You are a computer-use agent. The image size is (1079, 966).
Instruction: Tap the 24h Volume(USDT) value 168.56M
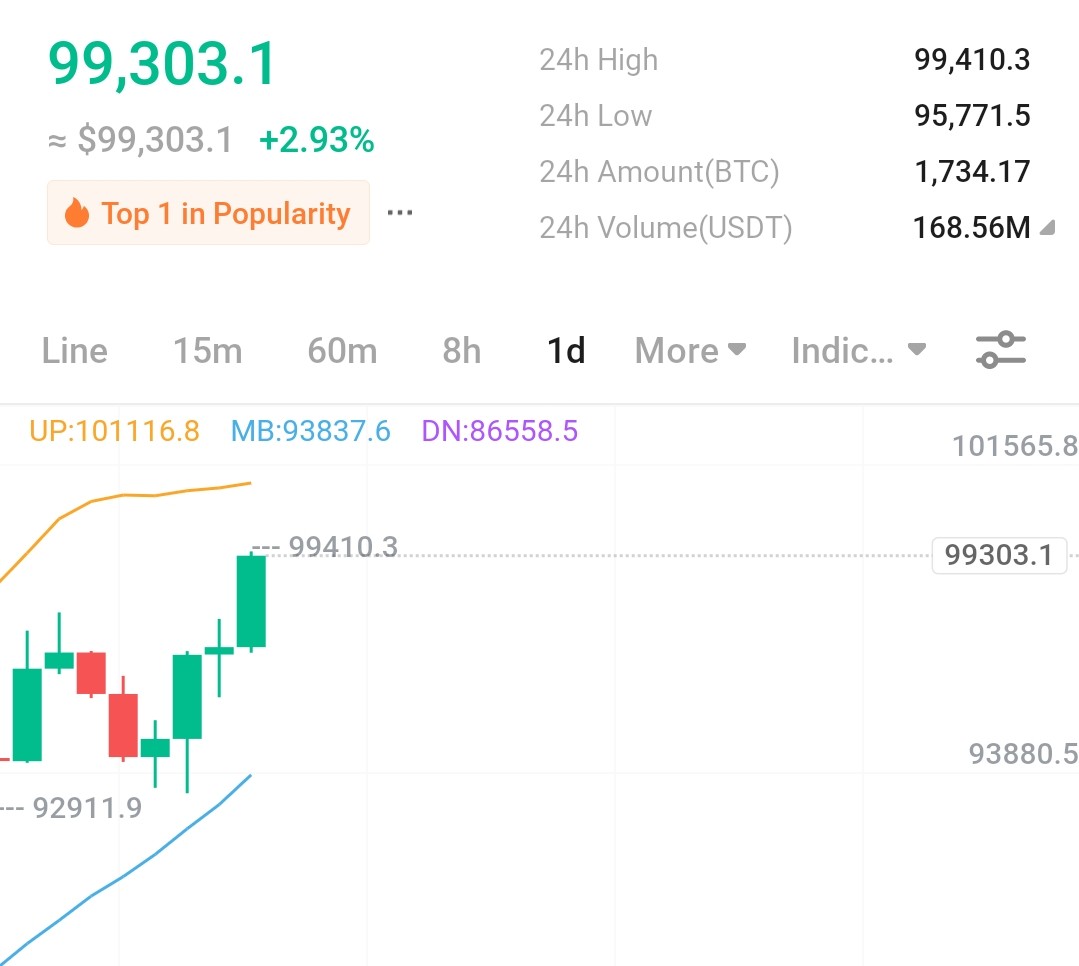[x=971, y=228]
